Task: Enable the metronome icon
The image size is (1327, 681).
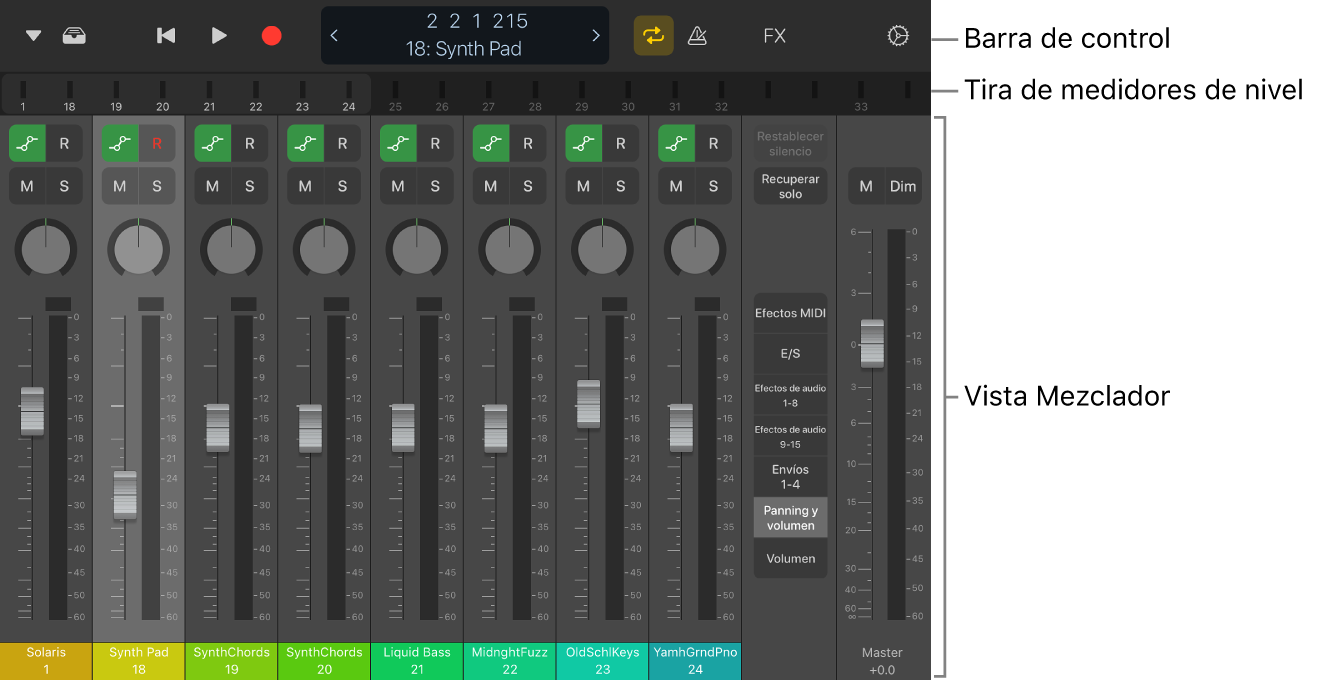Action: [698, 36]
